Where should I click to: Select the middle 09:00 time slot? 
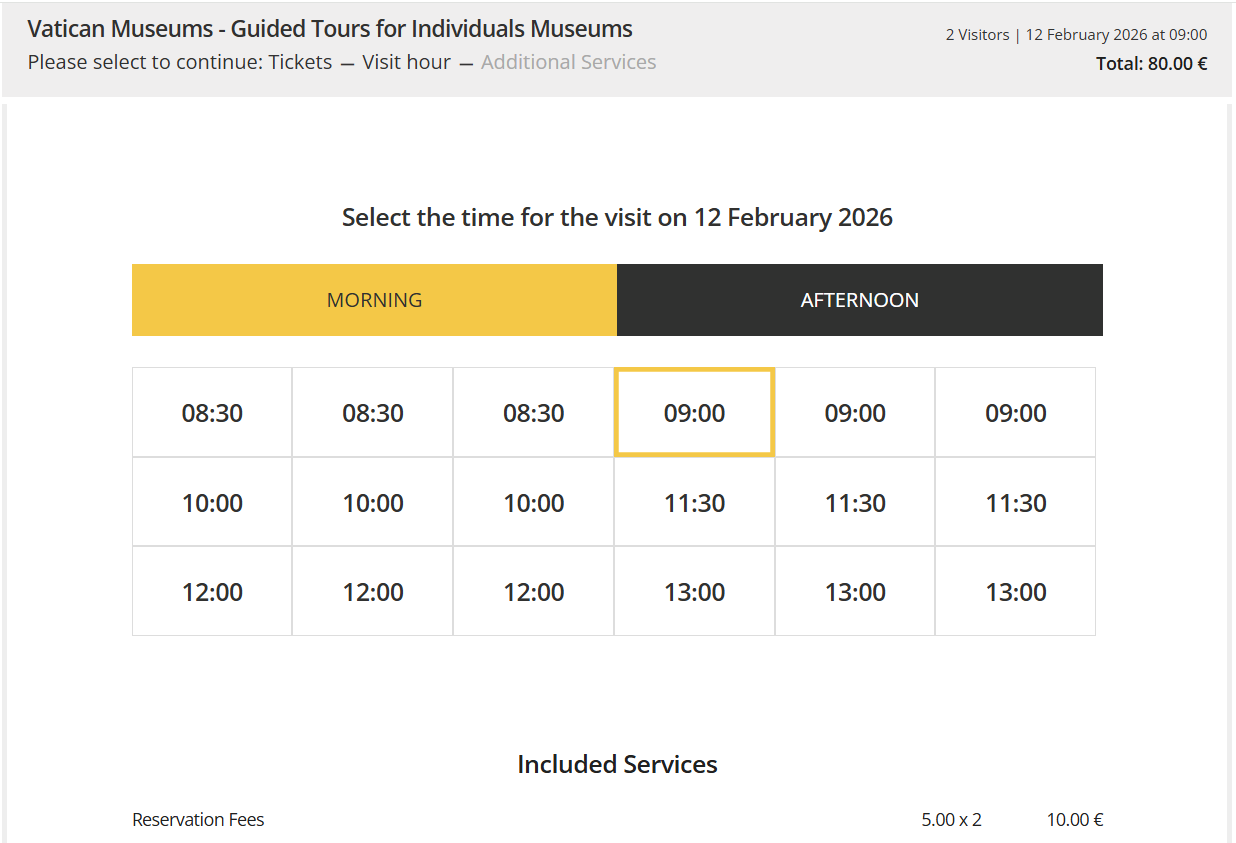(855, 413)
